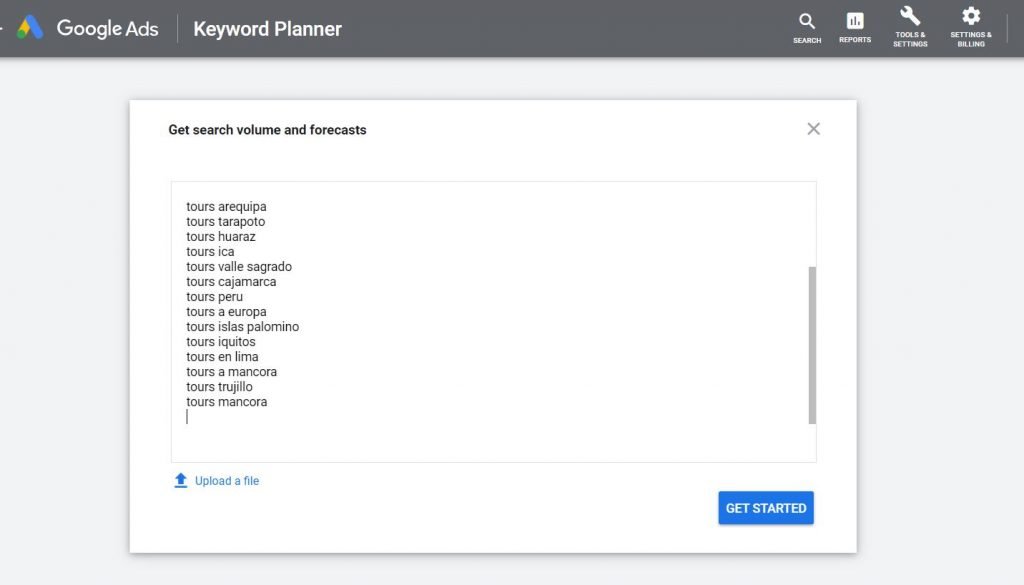Click the GET STARTED button
Image resolution: width=1024 pixels, height=585 pixels.
click(x=765, y=508)
